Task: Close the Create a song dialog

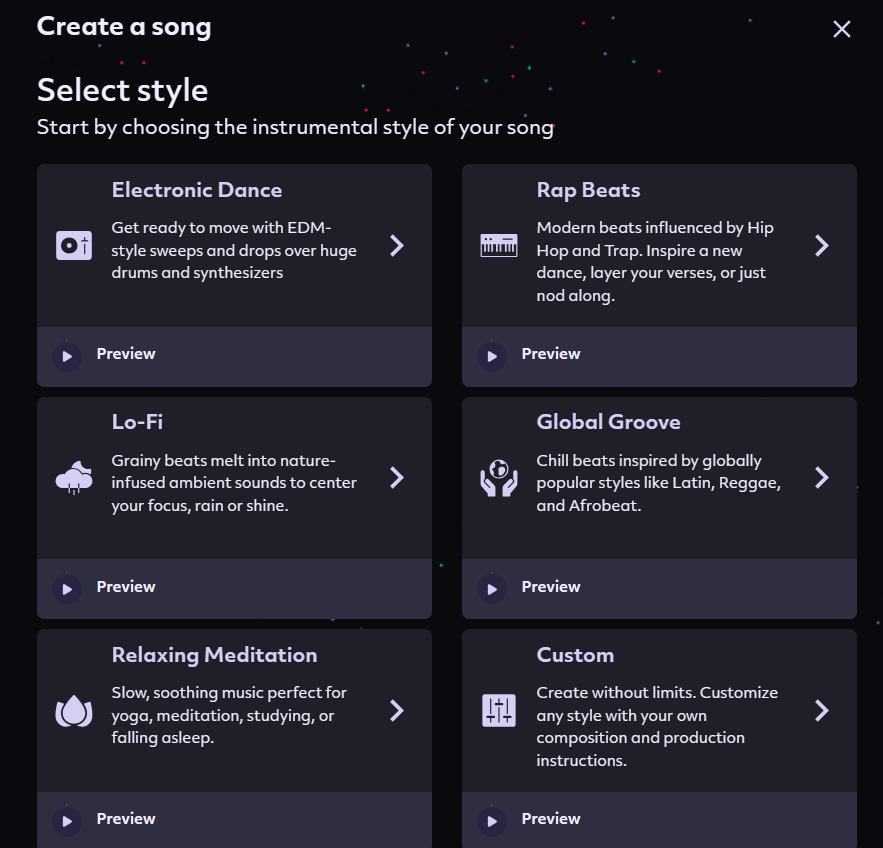Action: [842, 29]
